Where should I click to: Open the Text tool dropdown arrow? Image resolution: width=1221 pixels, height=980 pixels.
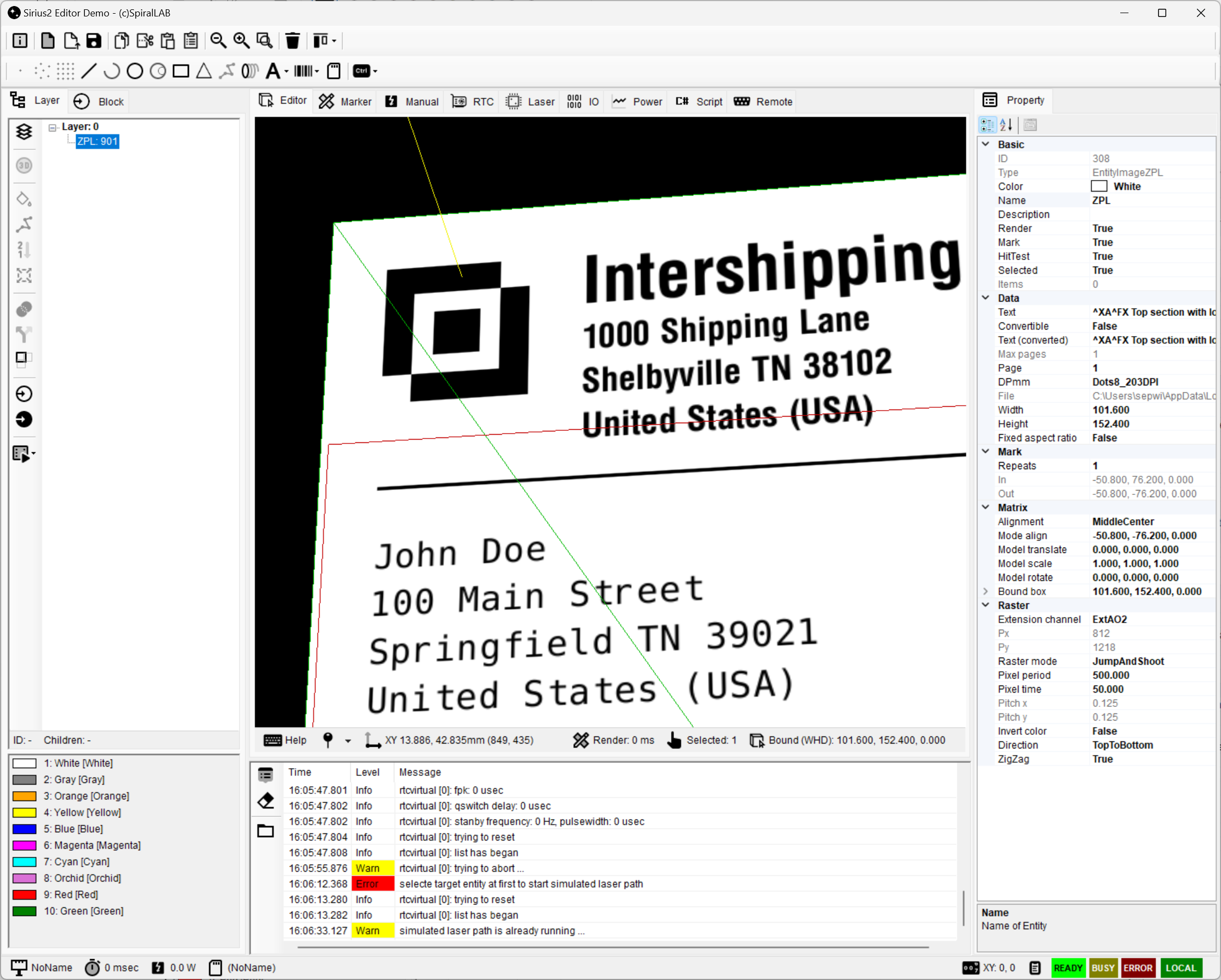(x=286, y=72)
